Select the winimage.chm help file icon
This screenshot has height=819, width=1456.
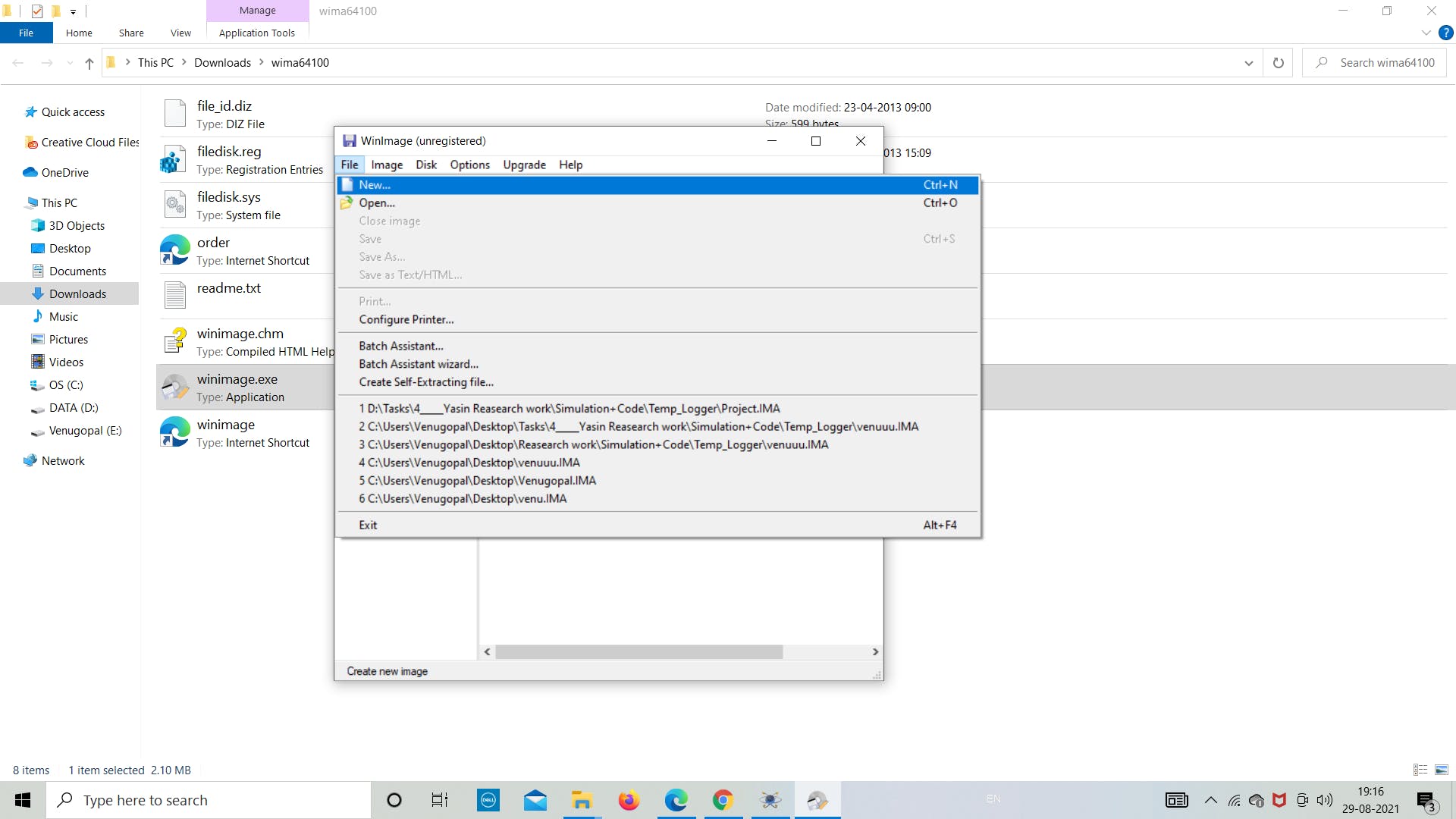(175, 341)
